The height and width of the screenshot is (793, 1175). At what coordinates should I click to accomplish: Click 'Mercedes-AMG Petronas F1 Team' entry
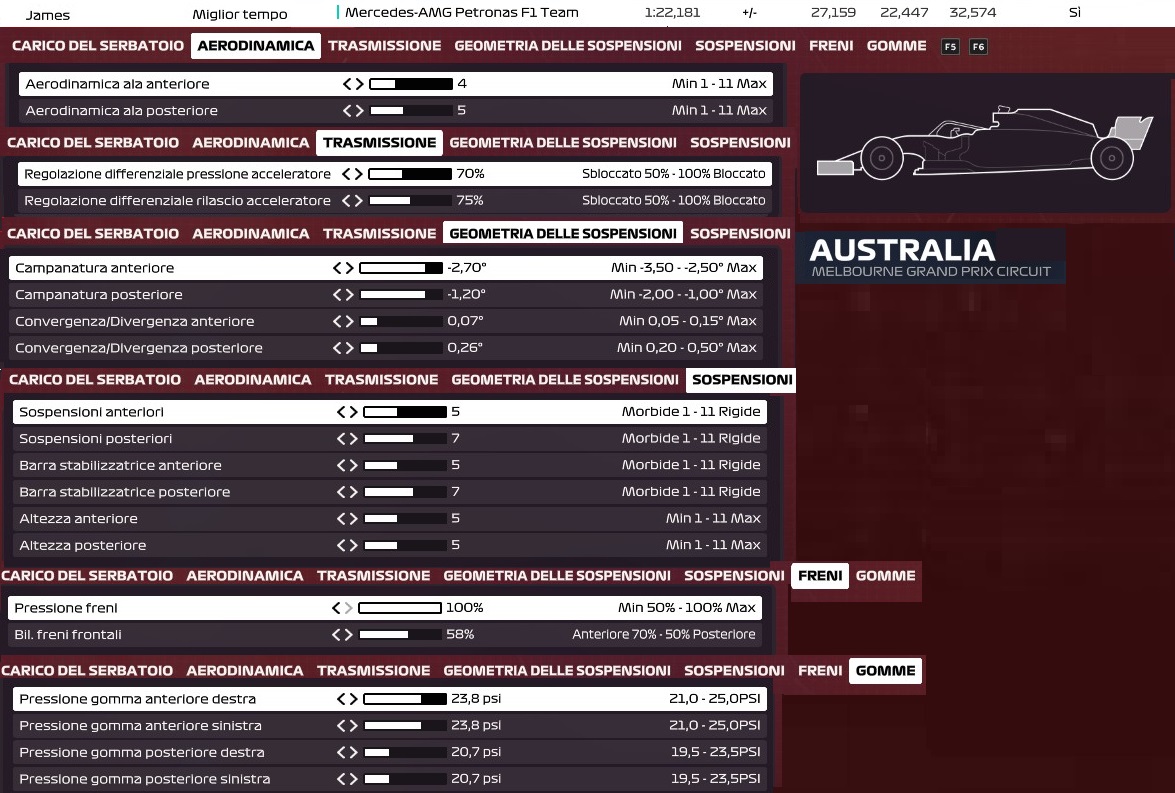(x=462, y=13)
